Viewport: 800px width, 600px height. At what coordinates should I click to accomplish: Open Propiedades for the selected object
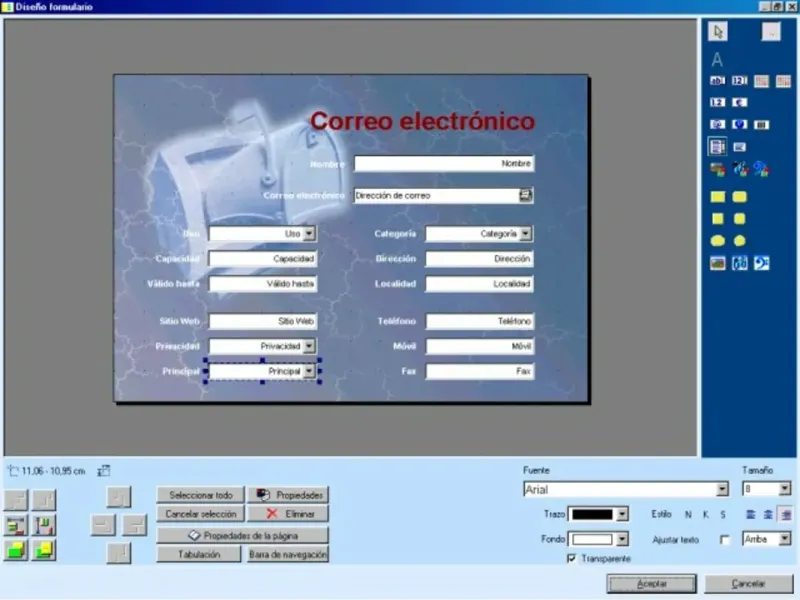point(288,495)
